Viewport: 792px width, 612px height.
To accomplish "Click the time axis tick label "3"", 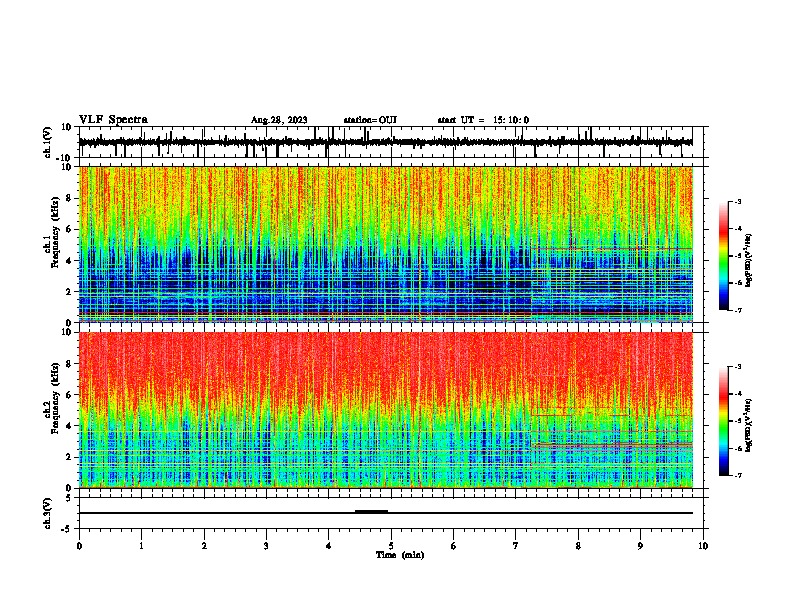I will coord(266,546).
